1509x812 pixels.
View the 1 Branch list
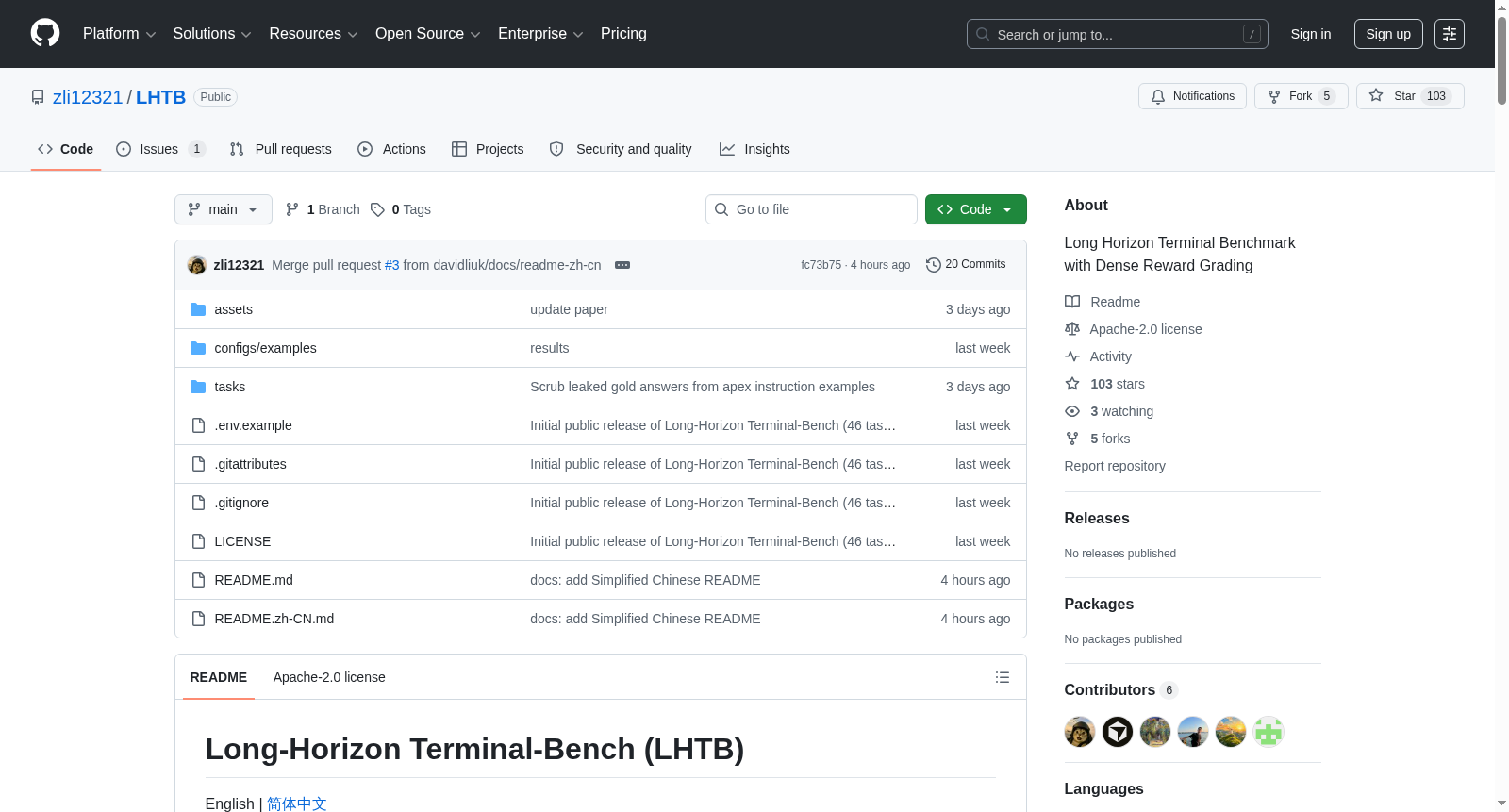click(x=323, y=209)
